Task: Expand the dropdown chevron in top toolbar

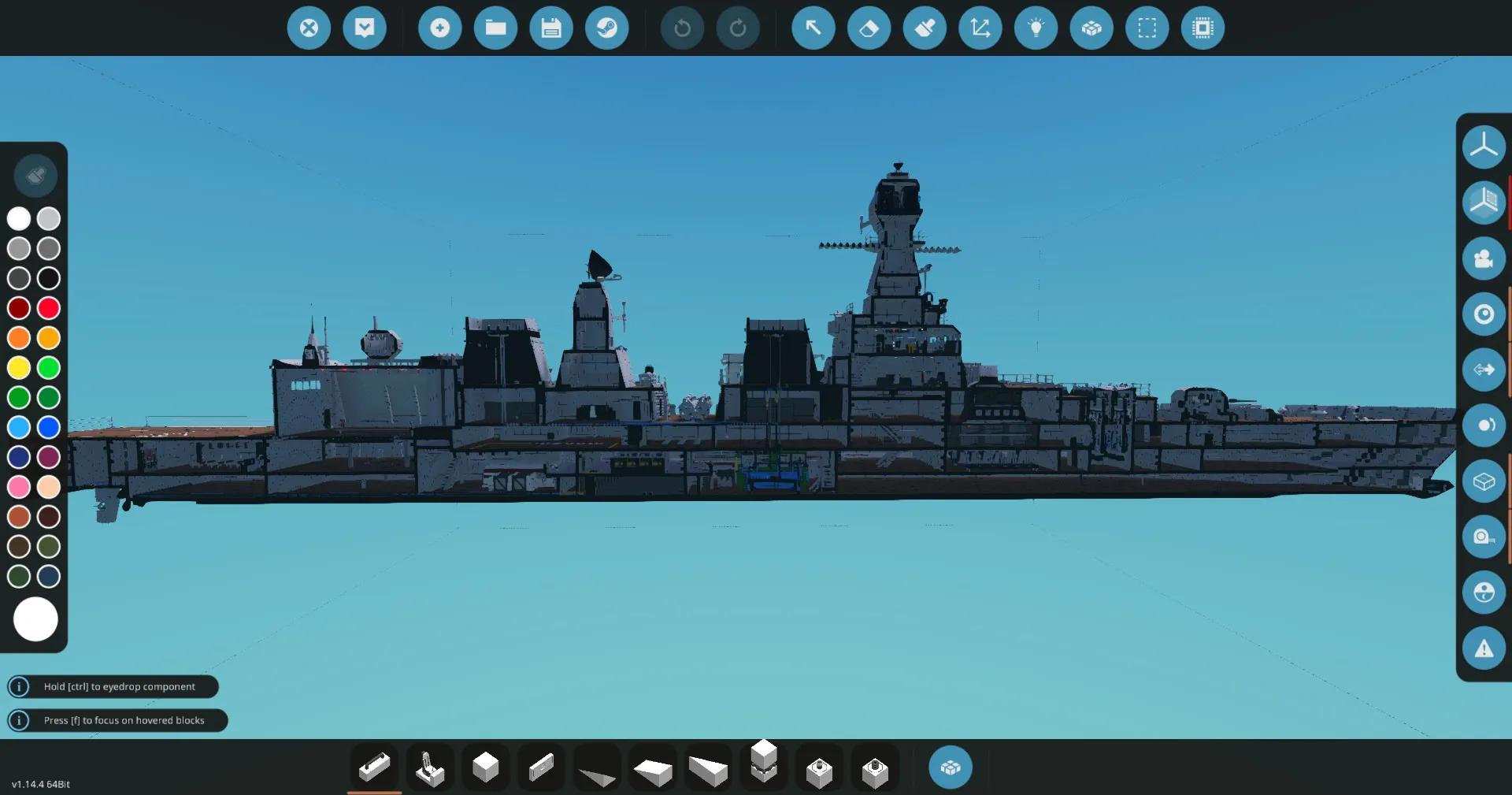Action: coord(365,28)
